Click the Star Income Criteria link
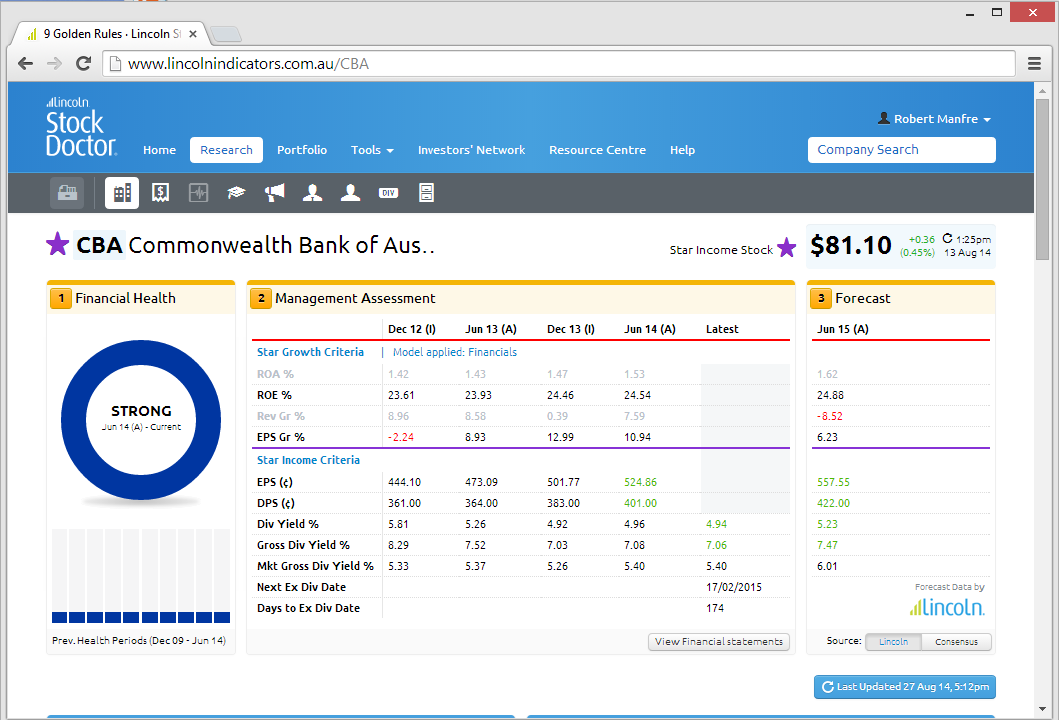This screenshot has height=720, width=1059. [x=308, y=460]
